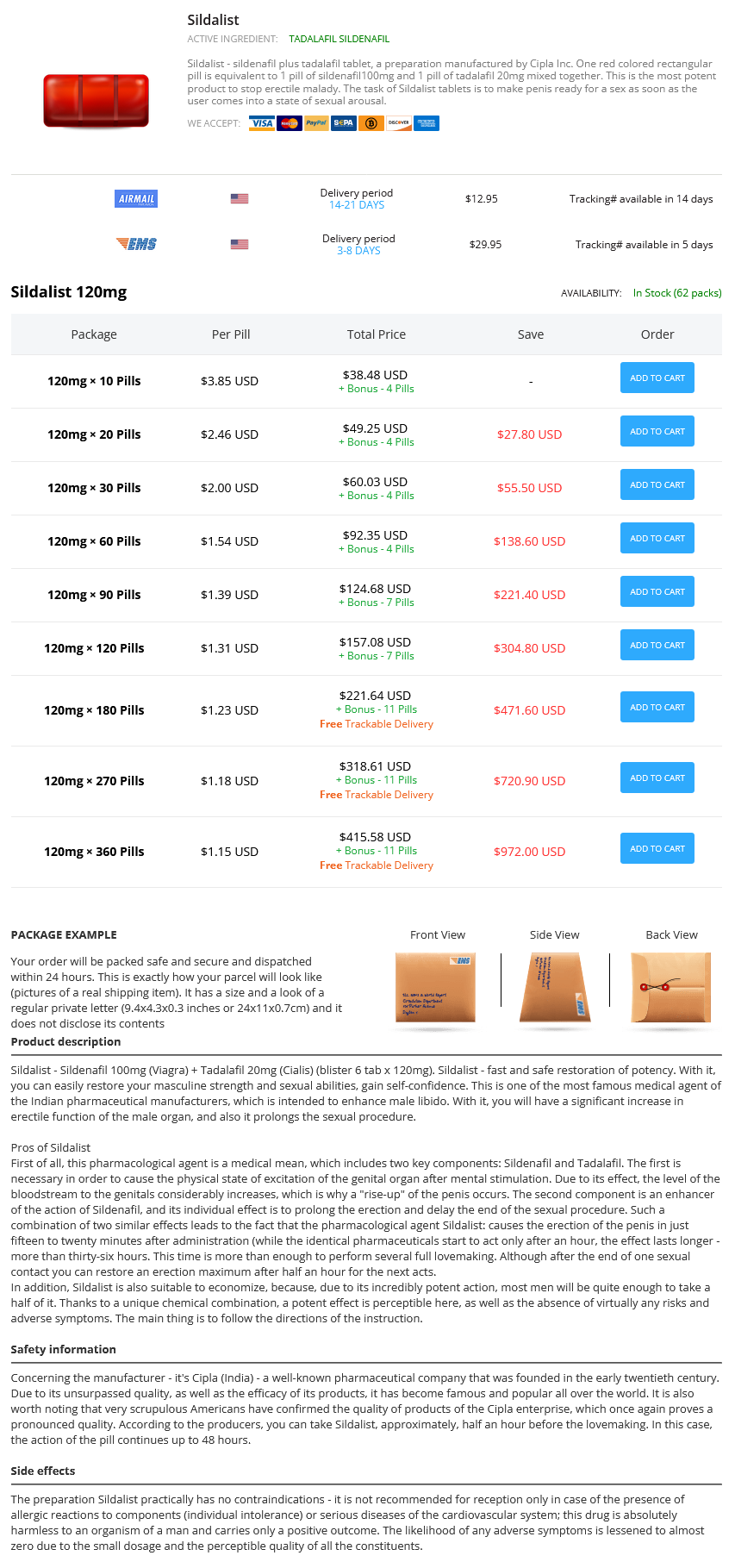Add 120mg × 360 Pills to cart

tap(657, 849)
